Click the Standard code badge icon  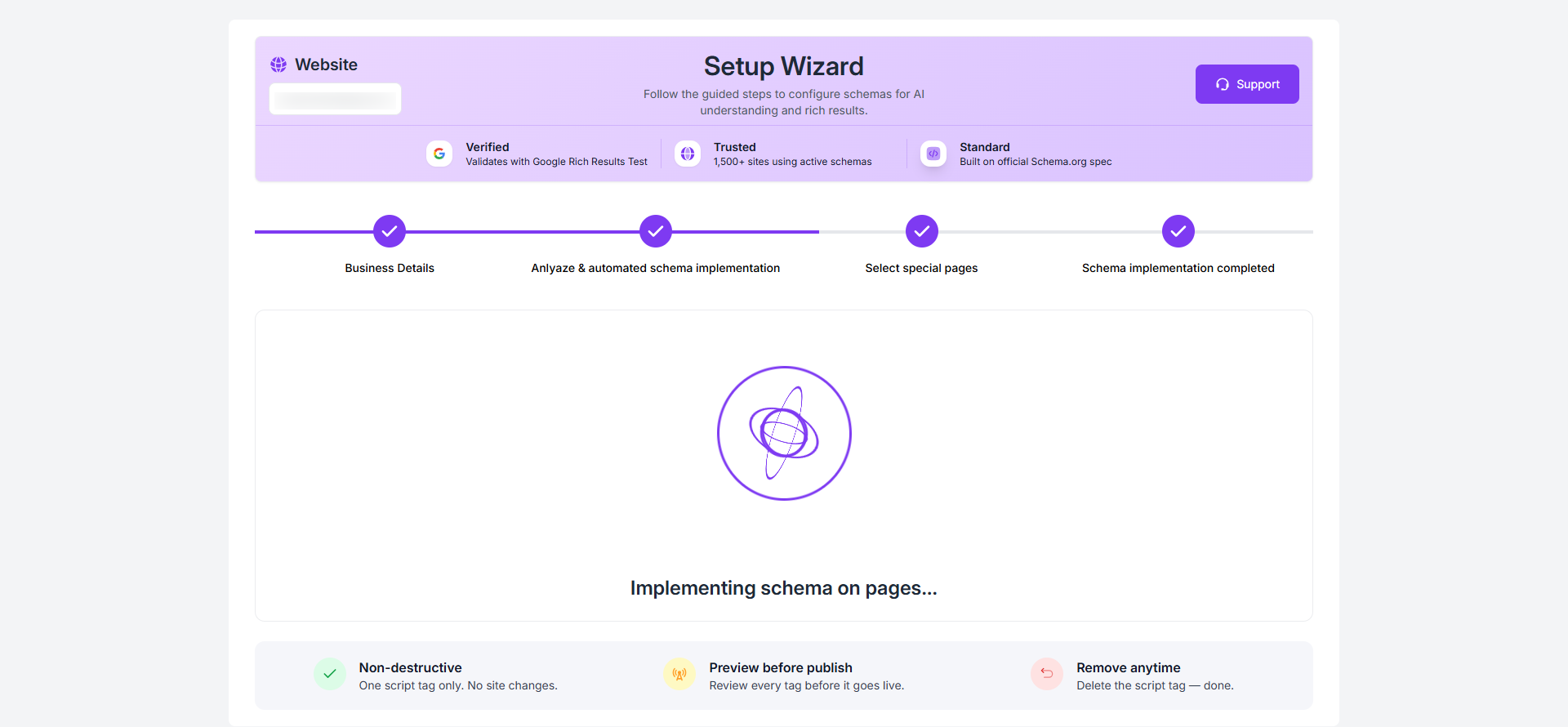(x=933, y=154)
